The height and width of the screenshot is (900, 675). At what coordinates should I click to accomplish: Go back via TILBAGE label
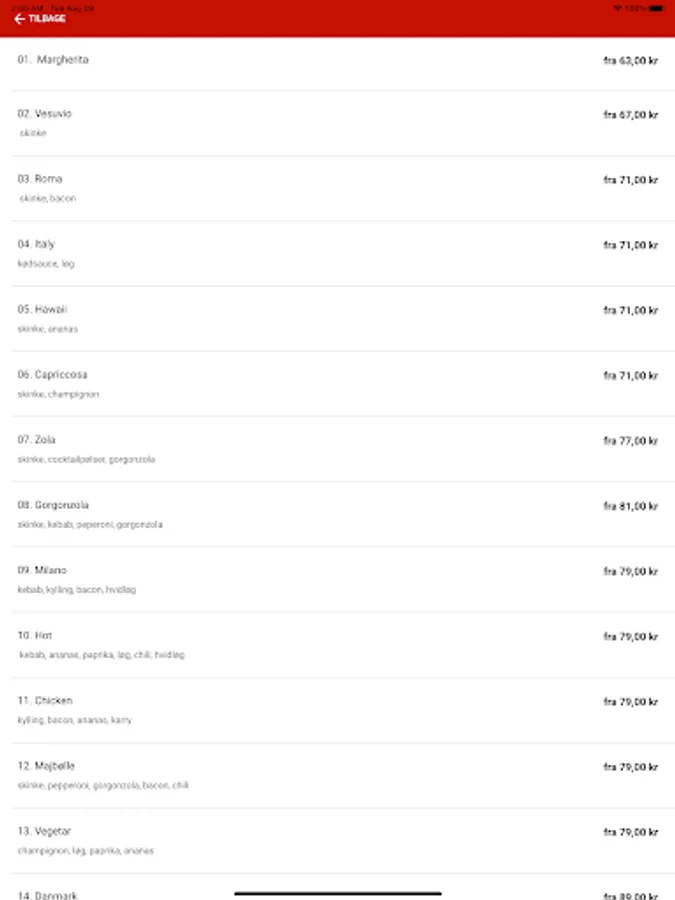(x=46, y=19)
